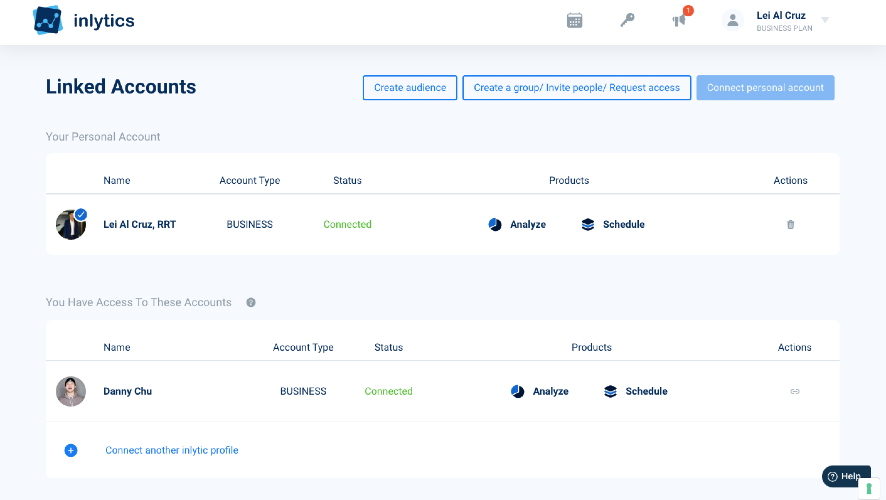Expand the Lei Al Cruz account dropdown arrow

click(x=825, y=20)
